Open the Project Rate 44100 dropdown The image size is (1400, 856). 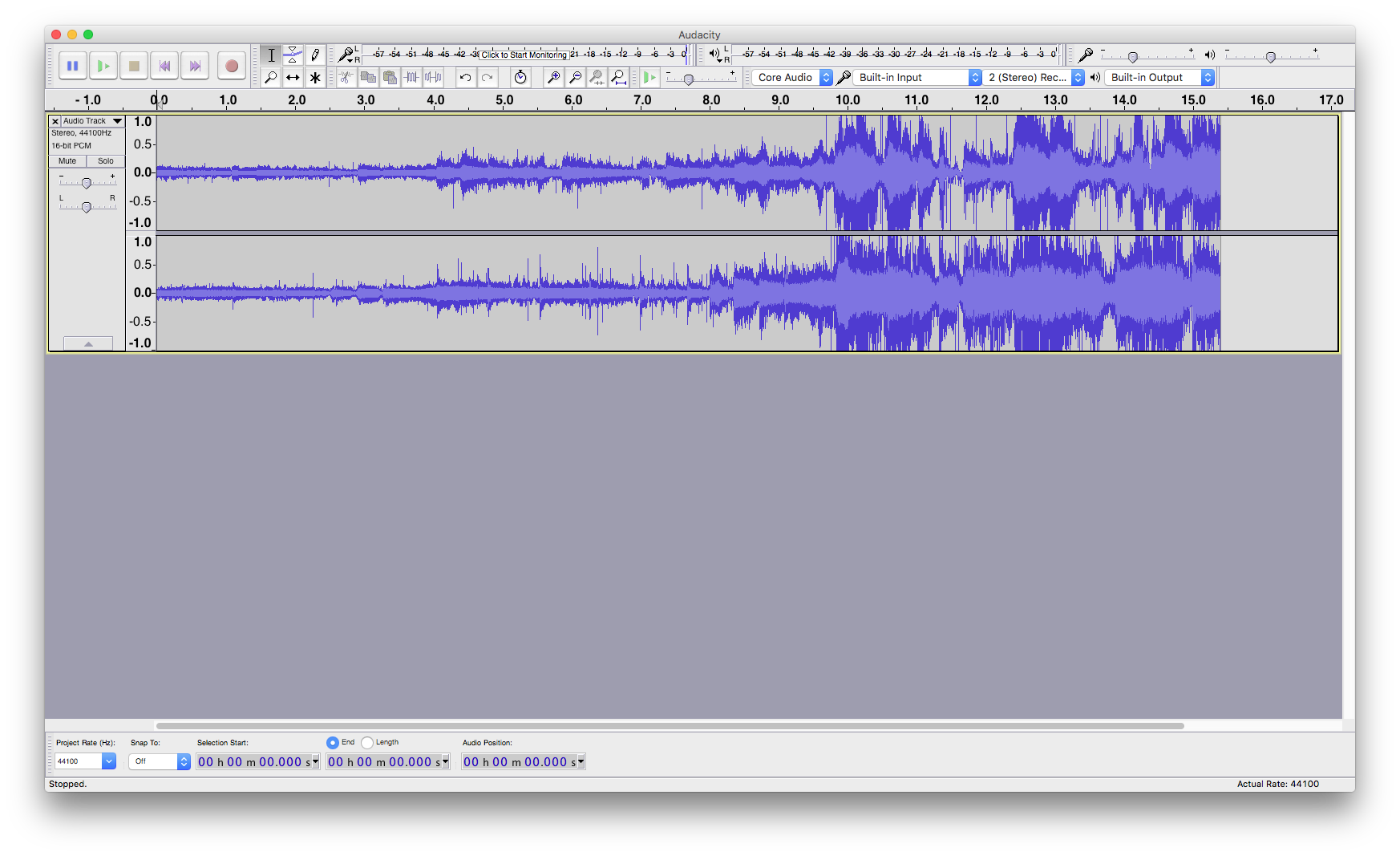point(85,761)
